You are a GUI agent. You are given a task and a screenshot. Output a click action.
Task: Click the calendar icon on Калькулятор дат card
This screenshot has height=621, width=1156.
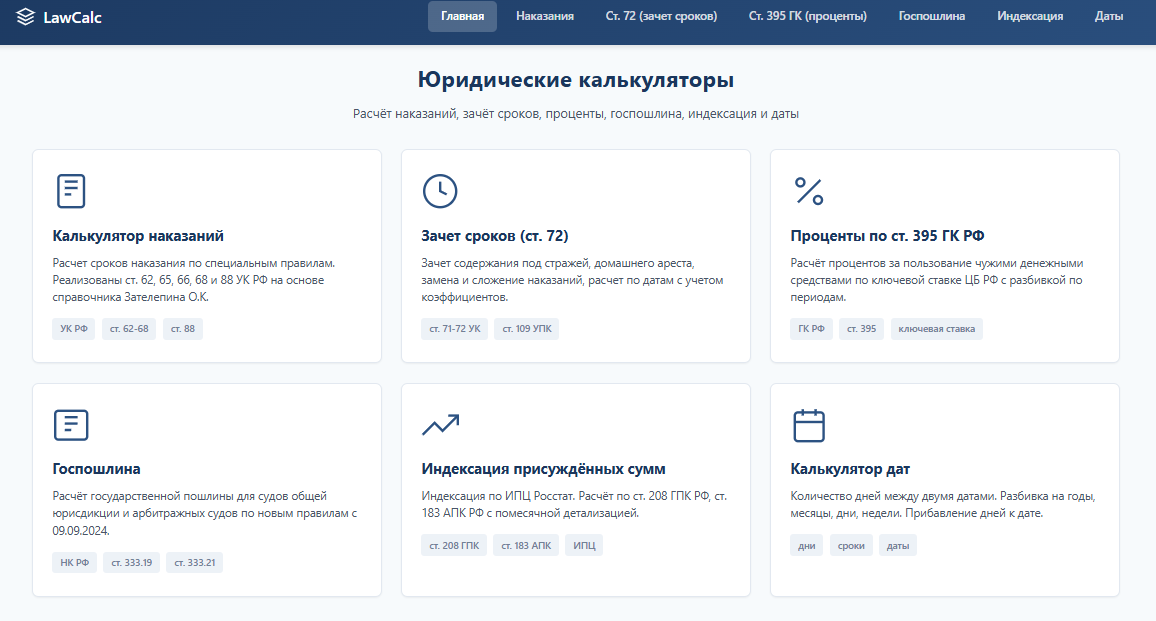(x=809, y=425)
